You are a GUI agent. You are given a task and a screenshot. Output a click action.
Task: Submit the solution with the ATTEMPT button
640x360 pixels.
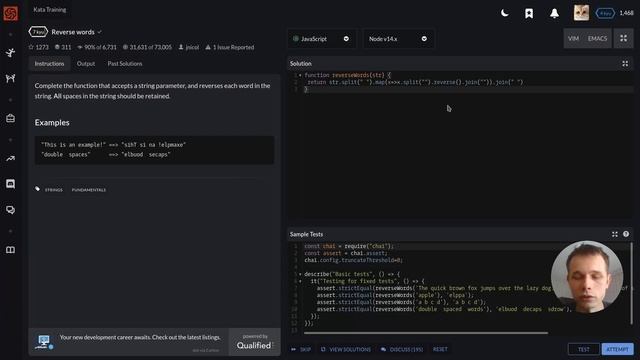point(617,349)
